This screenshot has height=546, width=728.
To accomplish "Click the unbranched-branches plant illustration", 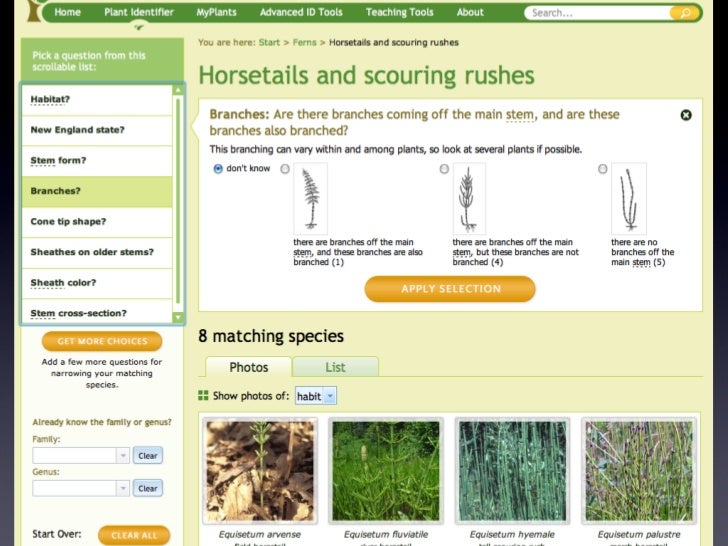I will click(x=469, y=199).
